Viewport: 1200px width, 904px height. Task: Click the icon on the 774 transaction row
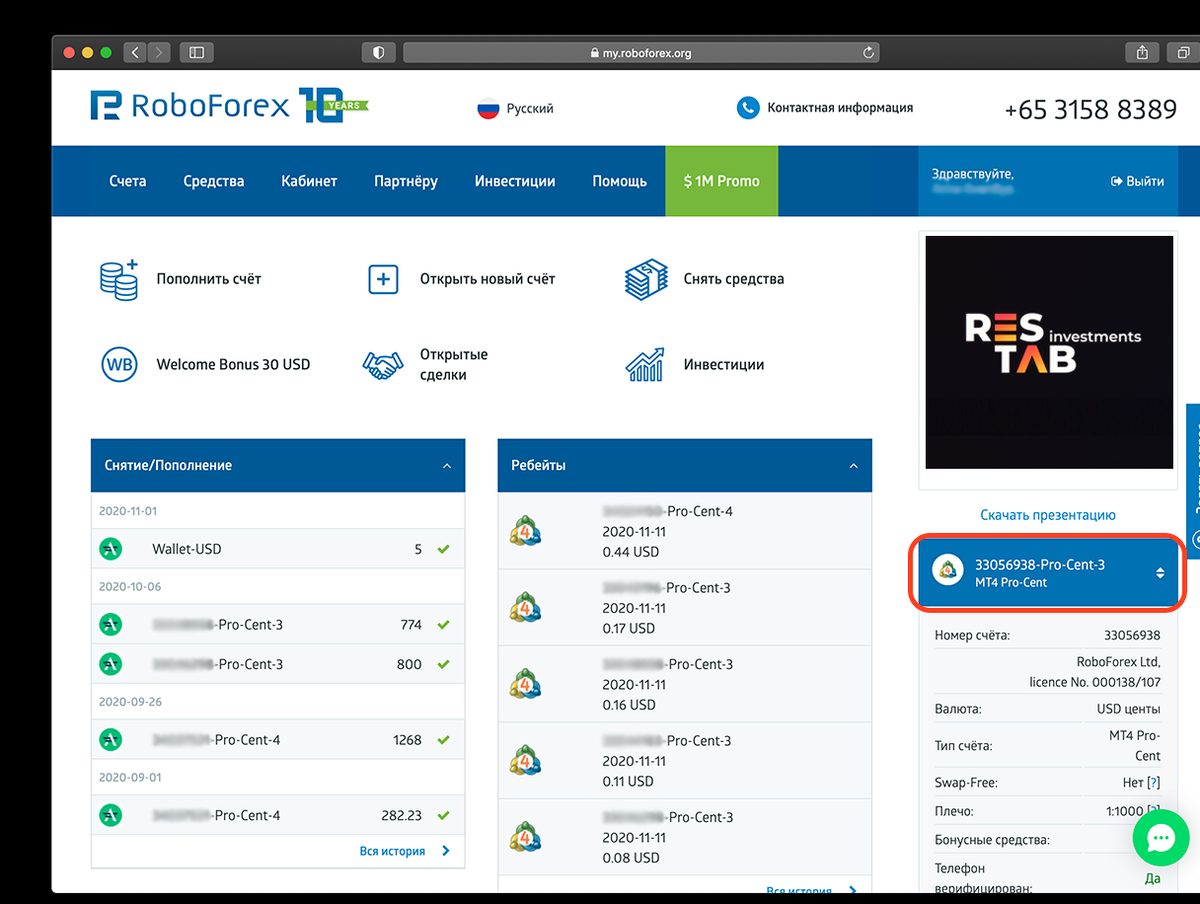tap(110, 625)
